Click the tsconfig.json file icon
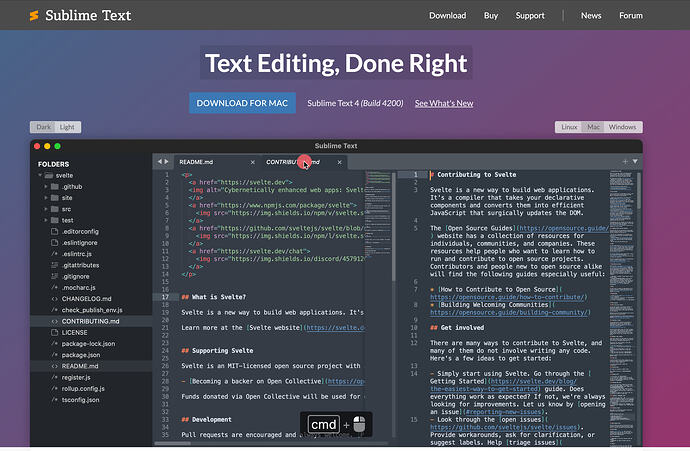 pos(55,400)
